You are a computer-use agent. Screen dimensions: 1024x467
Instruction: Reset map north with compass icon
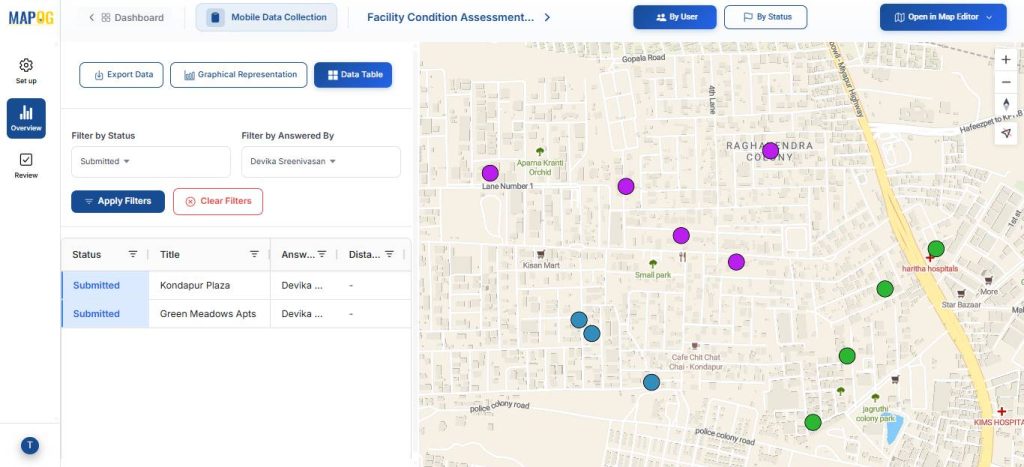1006,106
